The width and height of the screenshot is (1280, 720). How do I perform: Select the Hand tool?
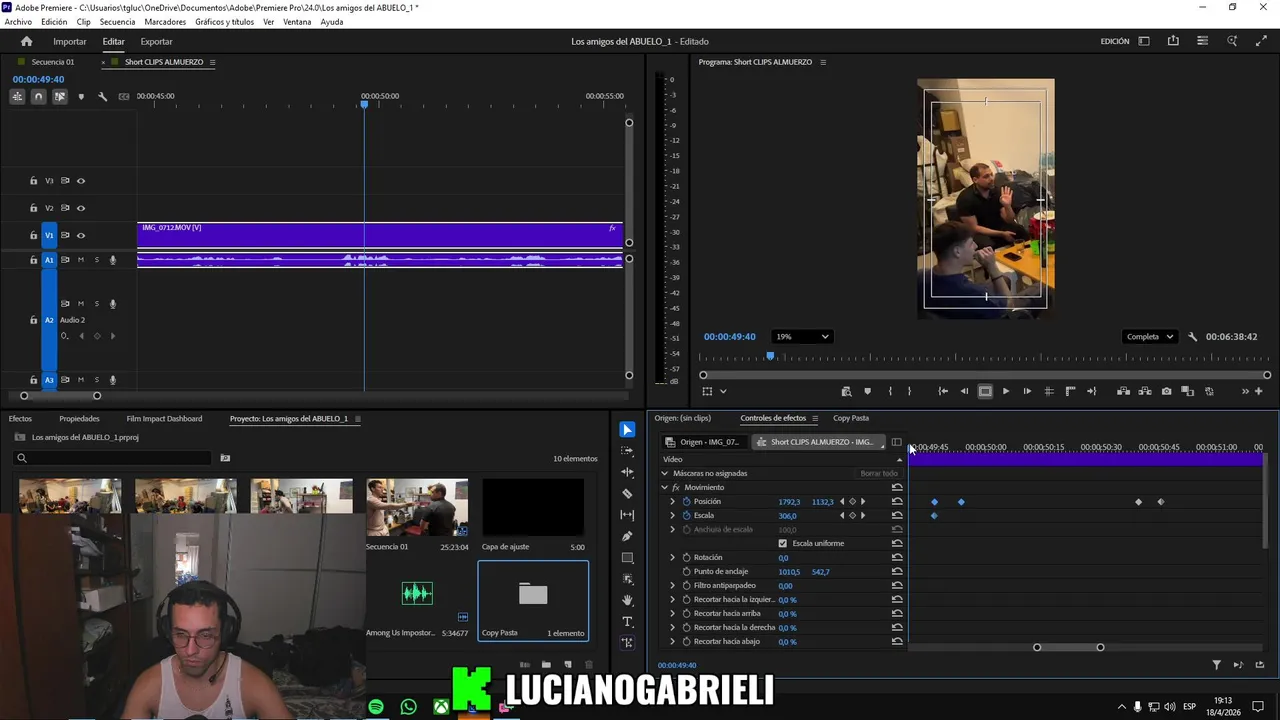tap(627, 600)
